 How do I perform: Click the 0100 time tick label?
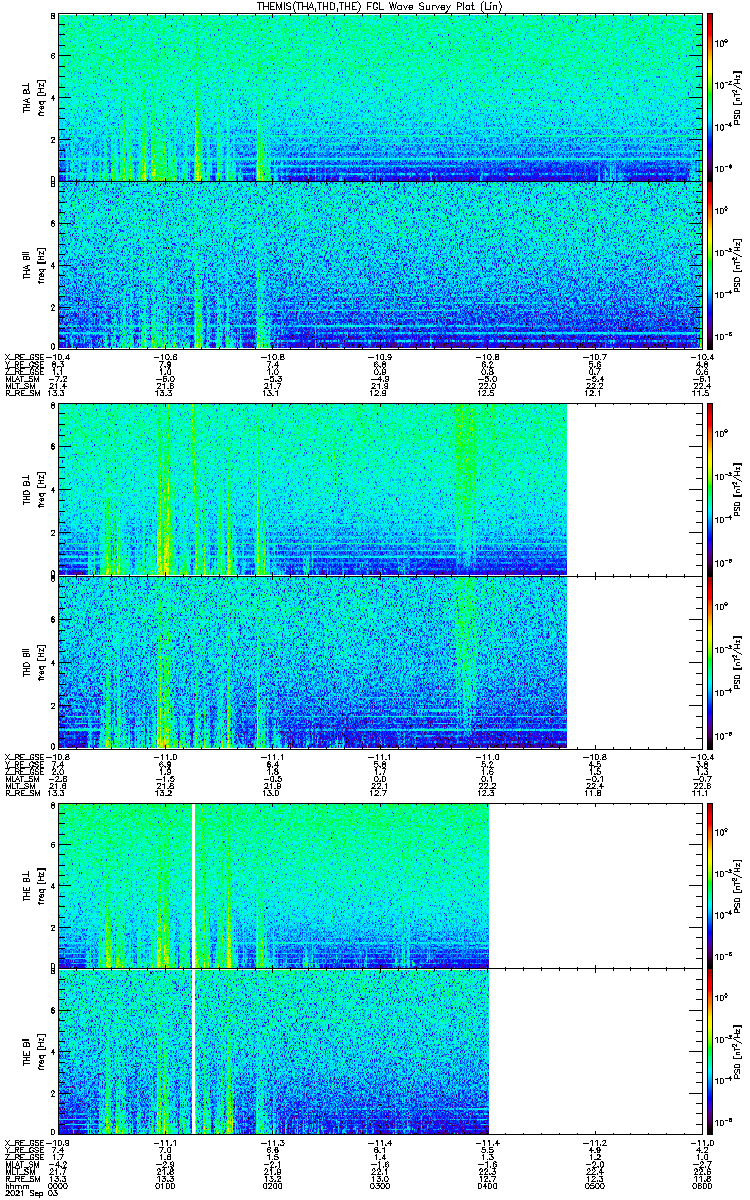point(165,1185)
